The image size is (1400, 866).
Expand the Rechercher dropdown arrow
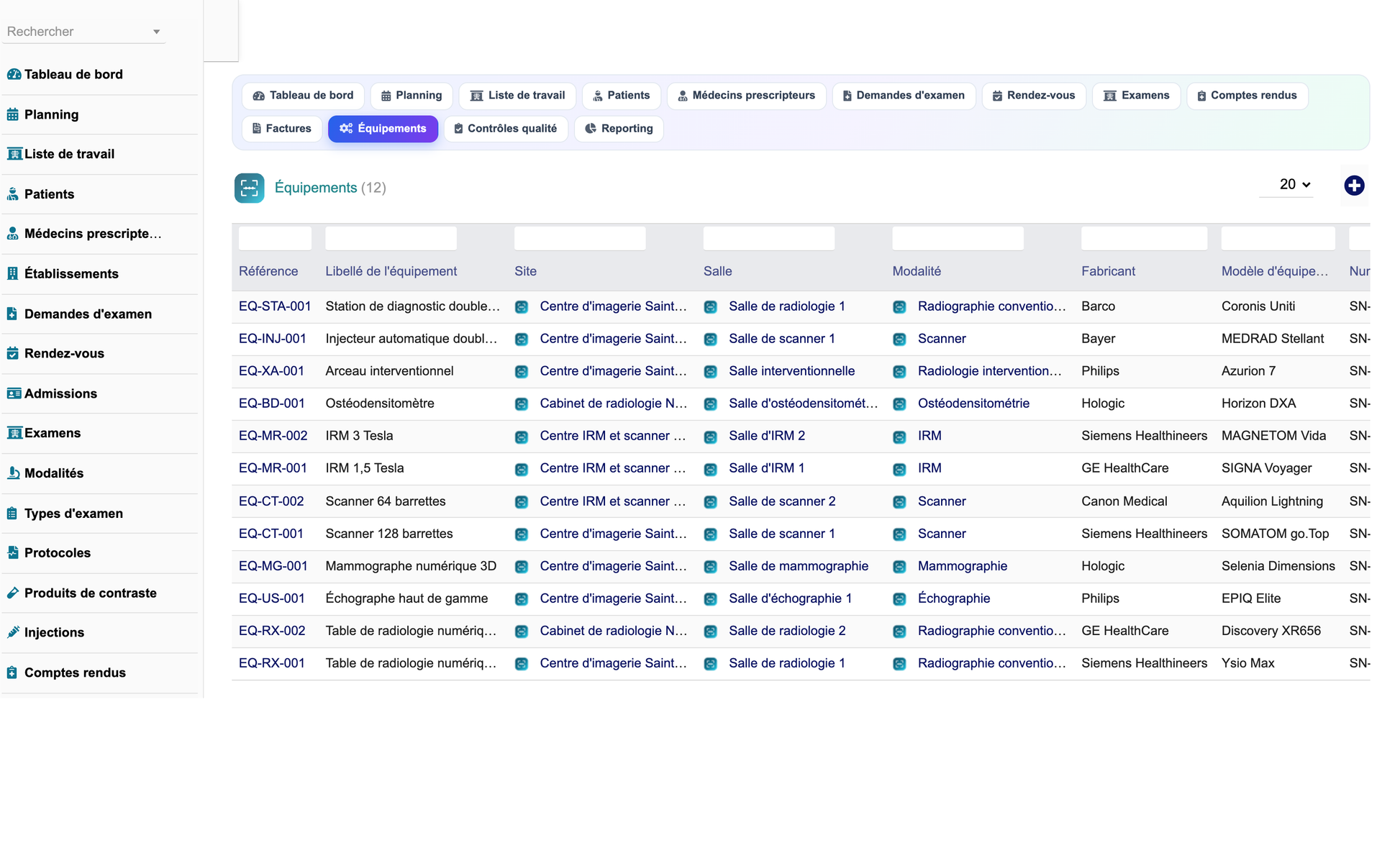tap(156, 32)
